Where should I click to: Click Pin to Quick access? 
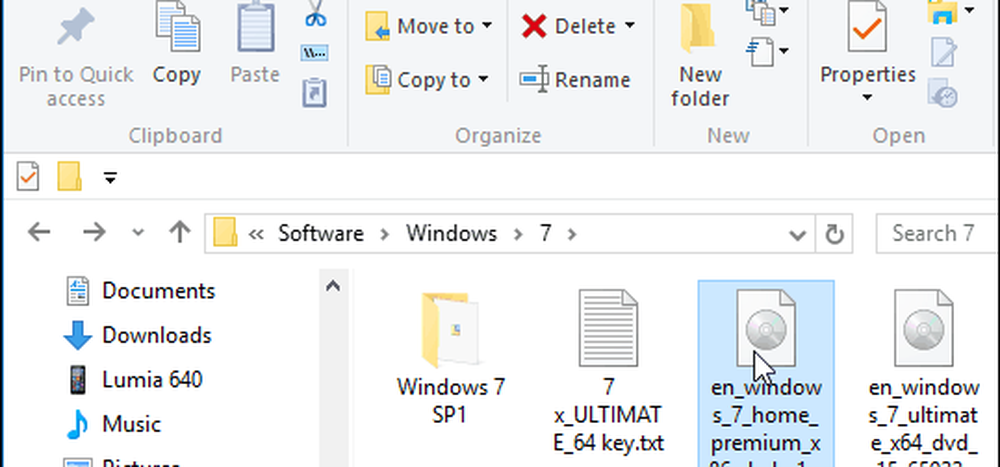[x=75, y=58]
